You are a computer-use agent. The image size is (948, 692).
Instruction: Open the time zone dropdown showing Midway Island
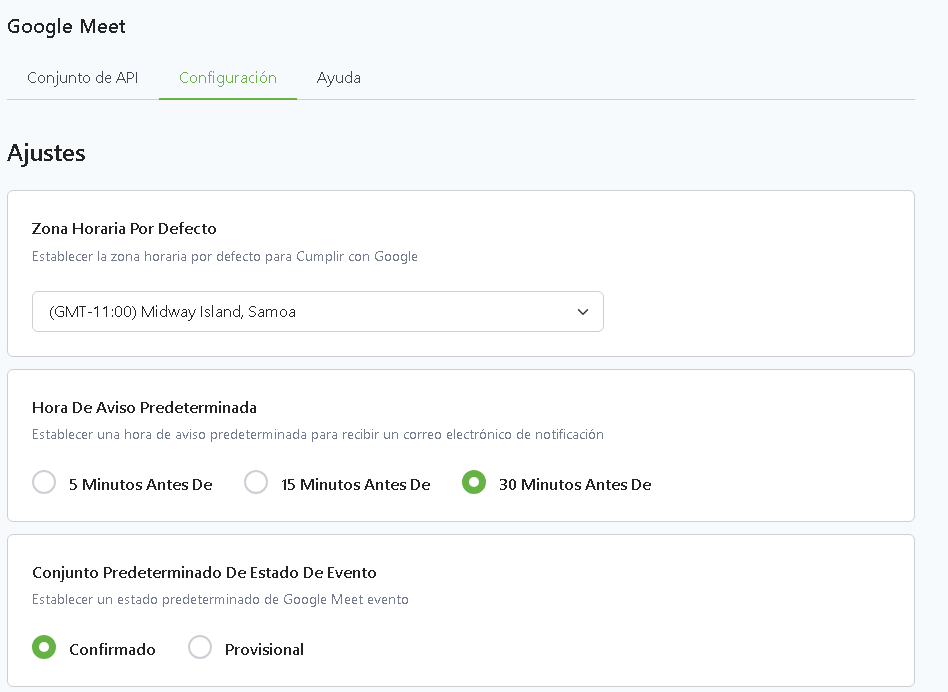pos(300,312)
